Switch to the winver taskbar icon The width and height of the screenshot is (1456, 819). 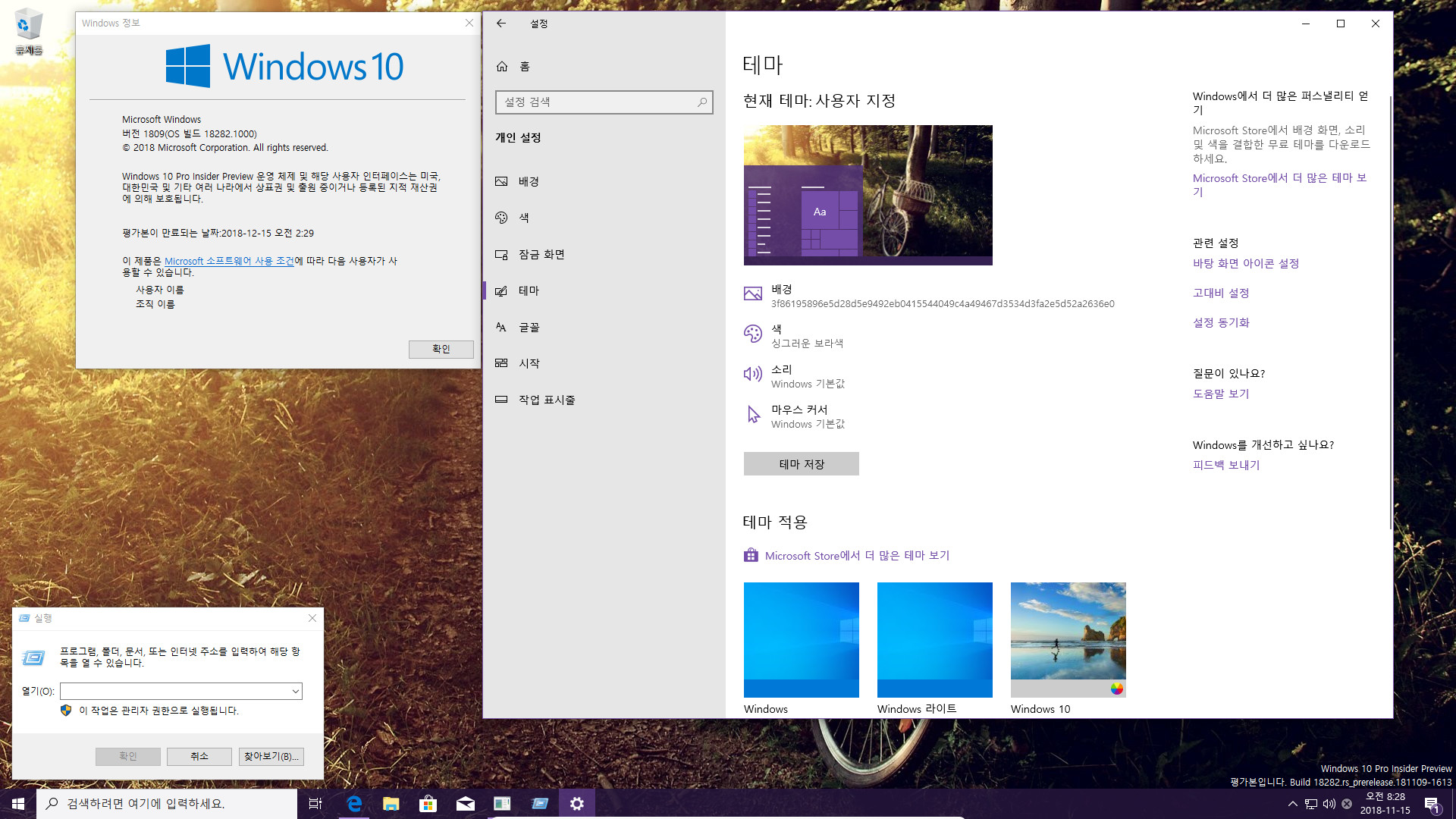502,803
